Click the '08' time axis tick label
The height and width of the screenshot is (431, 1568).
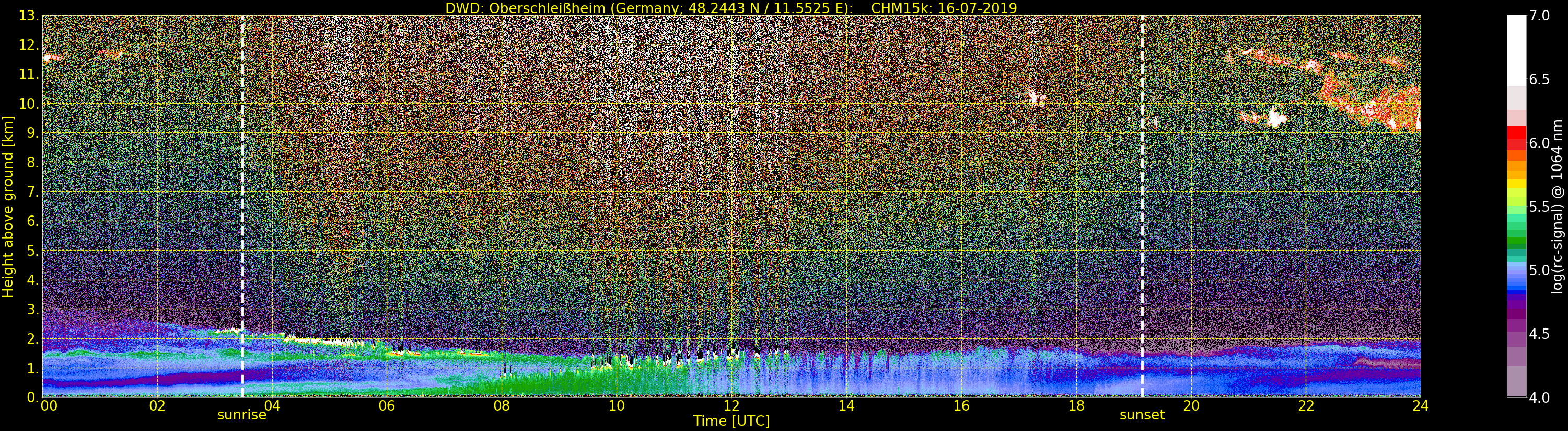click(x=502, y=406)
